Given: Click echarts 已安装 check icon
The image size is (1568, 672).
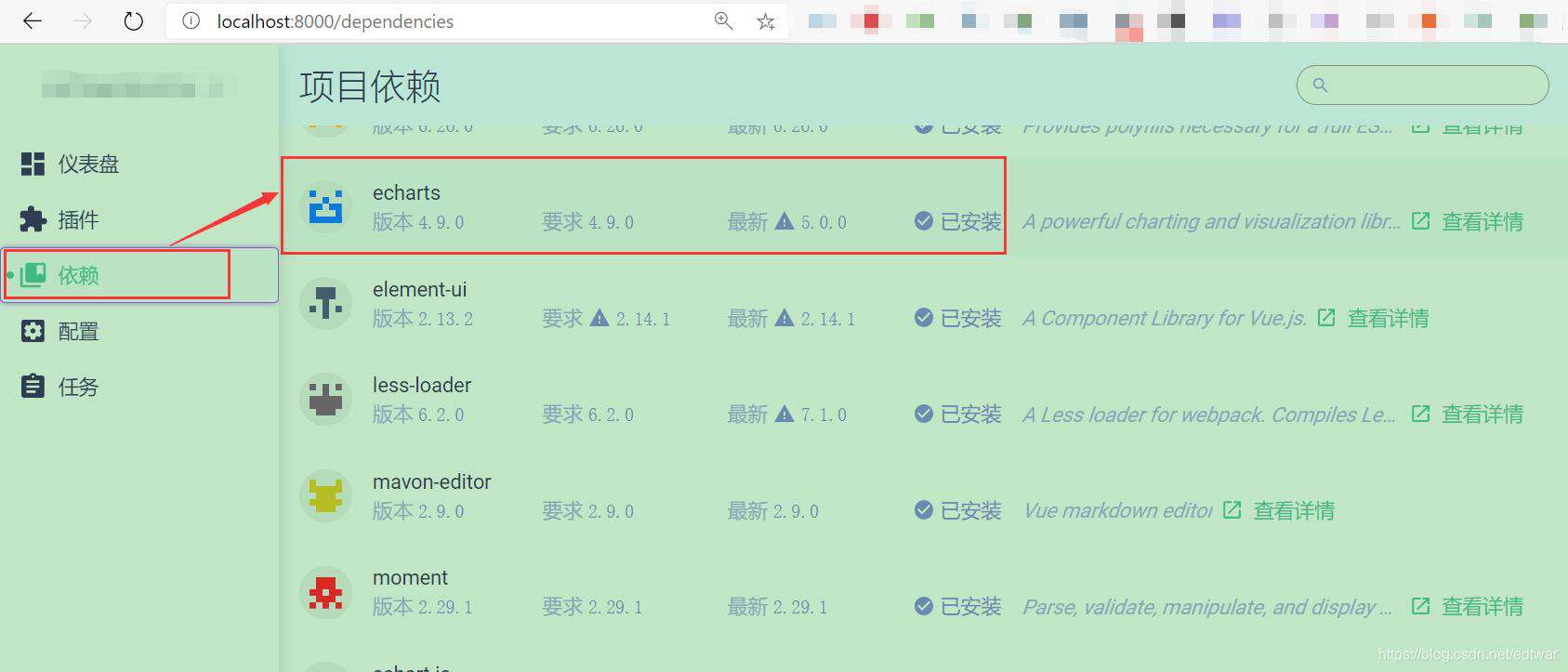Looking at the screenshot, I should coord(924,221).
